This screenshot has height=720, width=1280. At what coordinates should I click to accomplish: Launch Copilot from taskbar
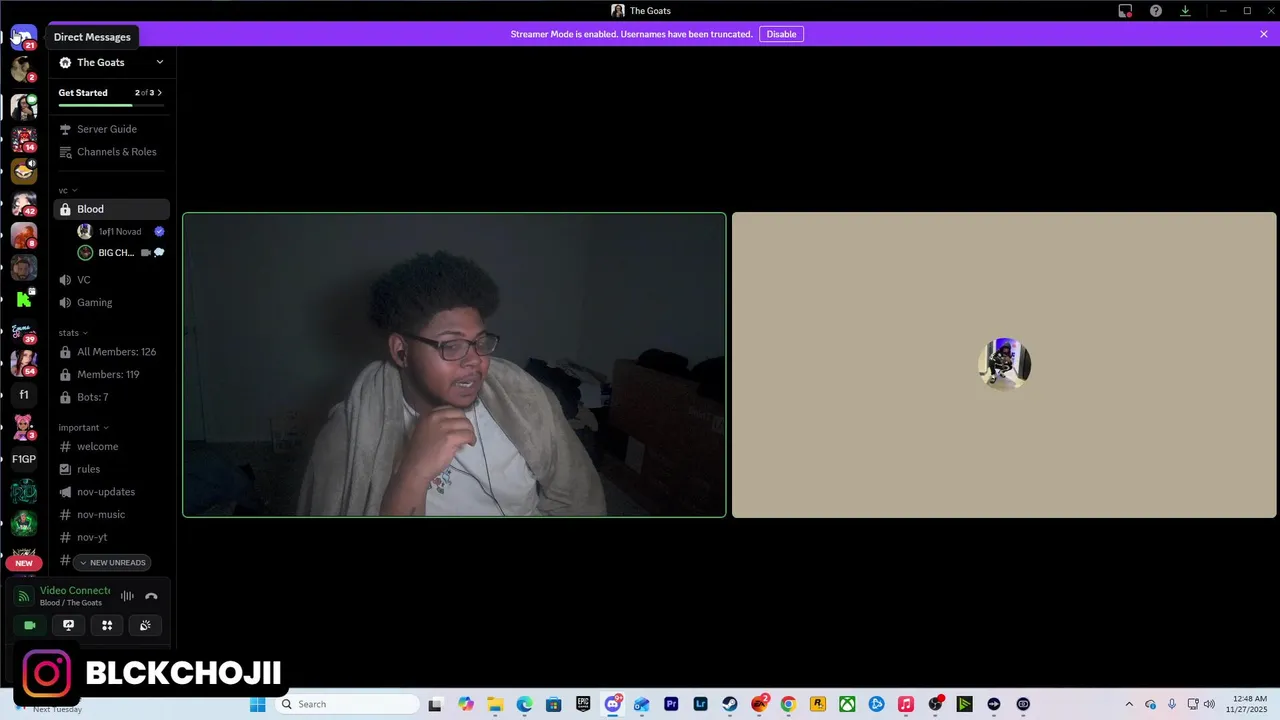point(465,704)
